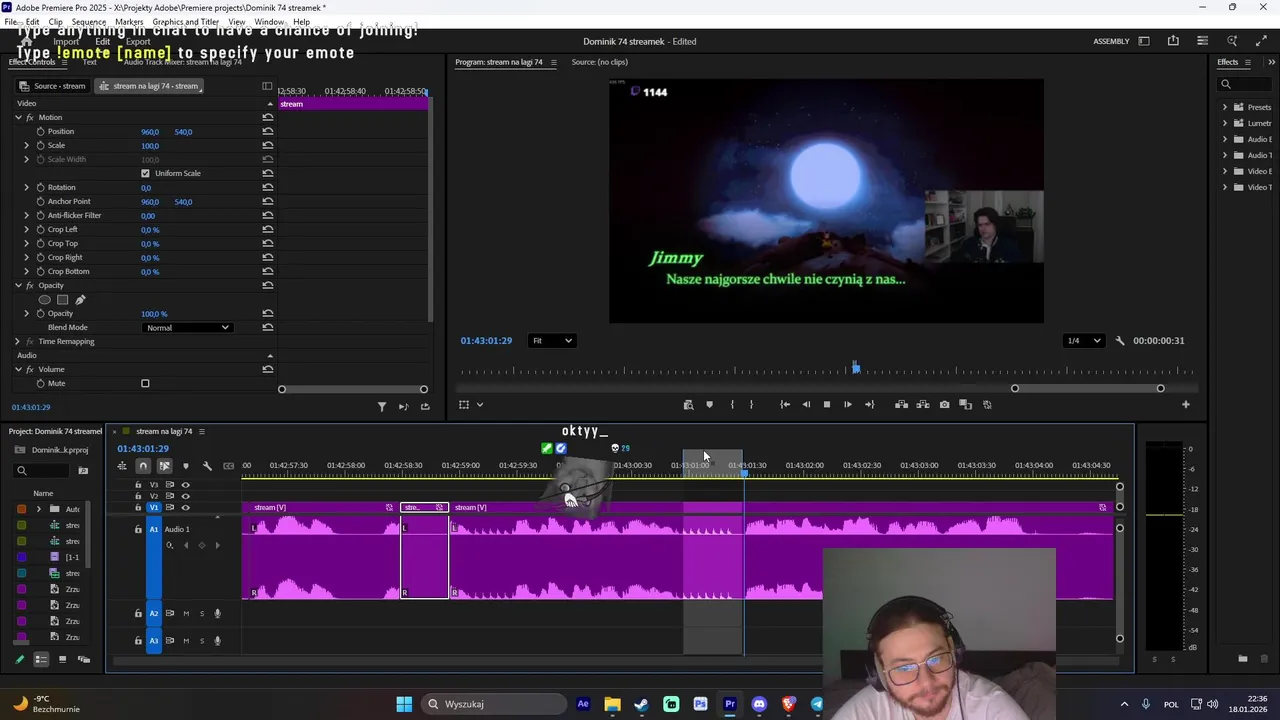1280x720 pixels.
Task: Reset the Rotation parameter
Action: pyautogui.click(x=267, y=187)
